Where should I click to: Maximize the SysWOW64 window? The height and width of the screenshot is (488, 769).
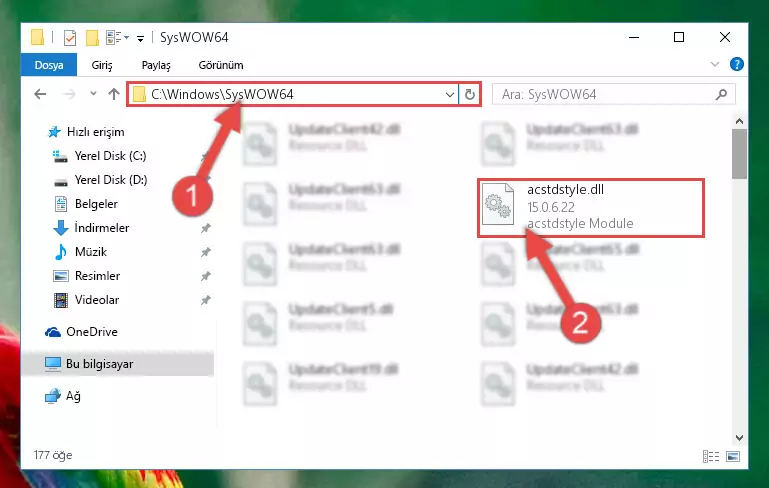pos(679,37)
